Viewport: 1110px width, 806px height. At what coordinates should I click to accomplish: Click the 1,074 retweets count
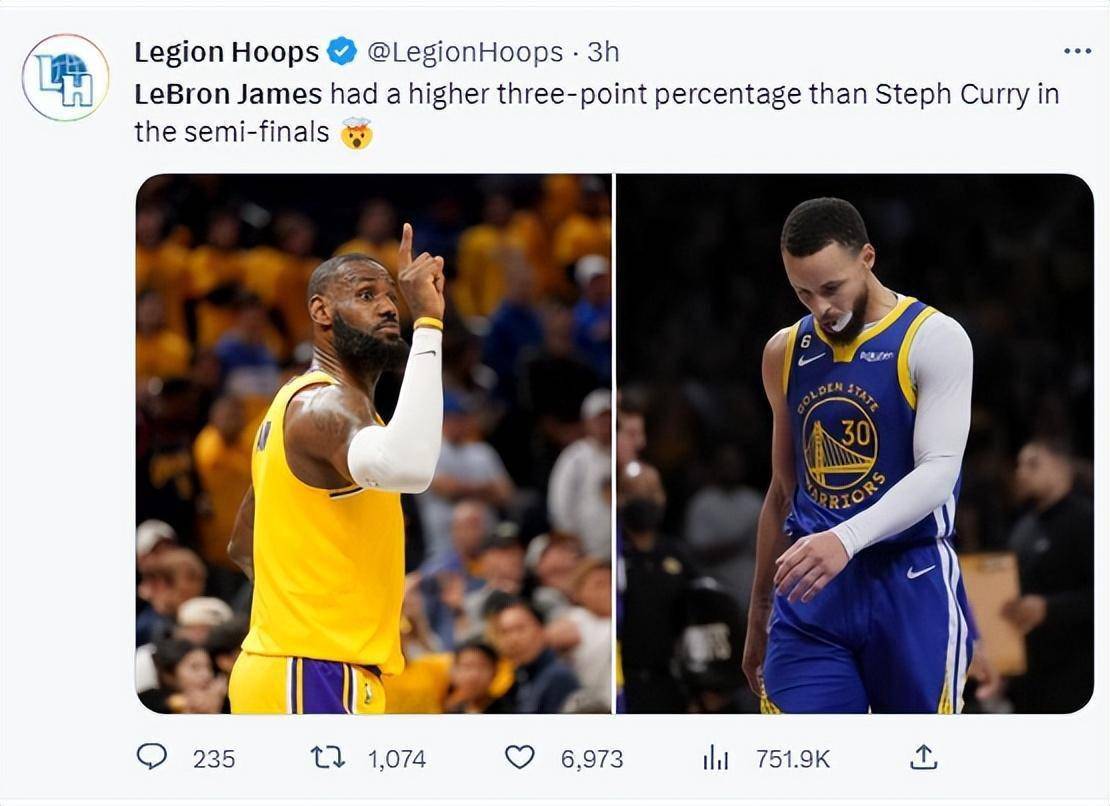(x=396, y=759)
